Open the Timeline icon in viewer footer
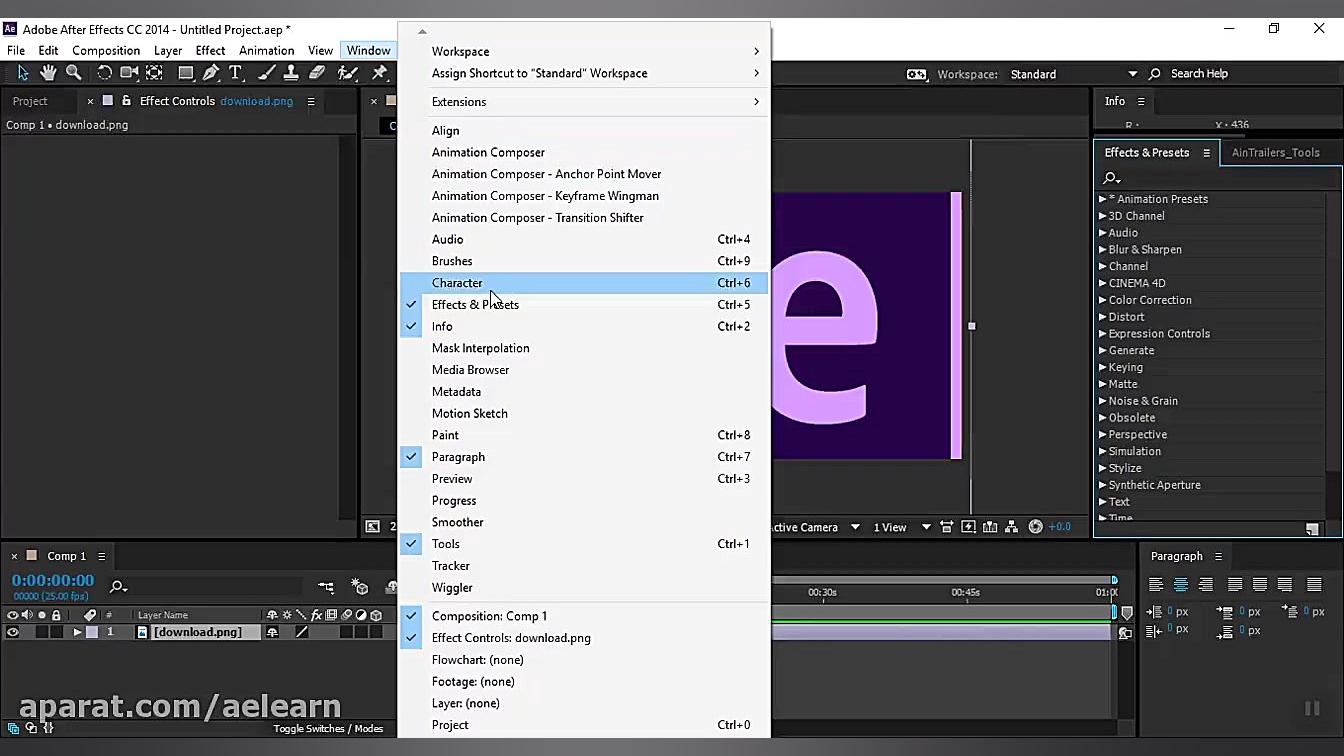Screen dimensions: 1344x756 pyautogui.click(x=990, y=527)
